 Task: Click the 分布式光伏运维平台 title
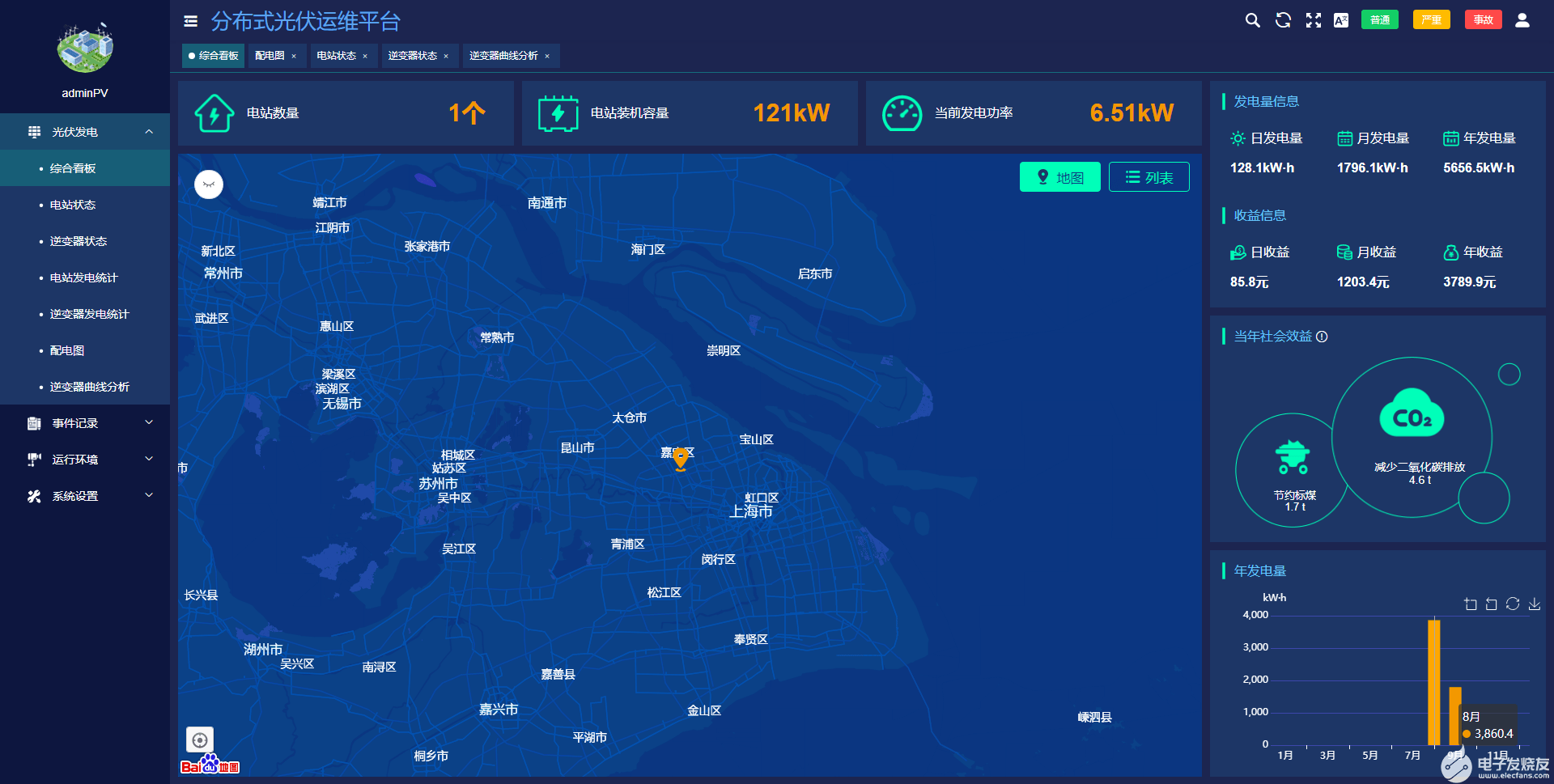pos(306,22)
